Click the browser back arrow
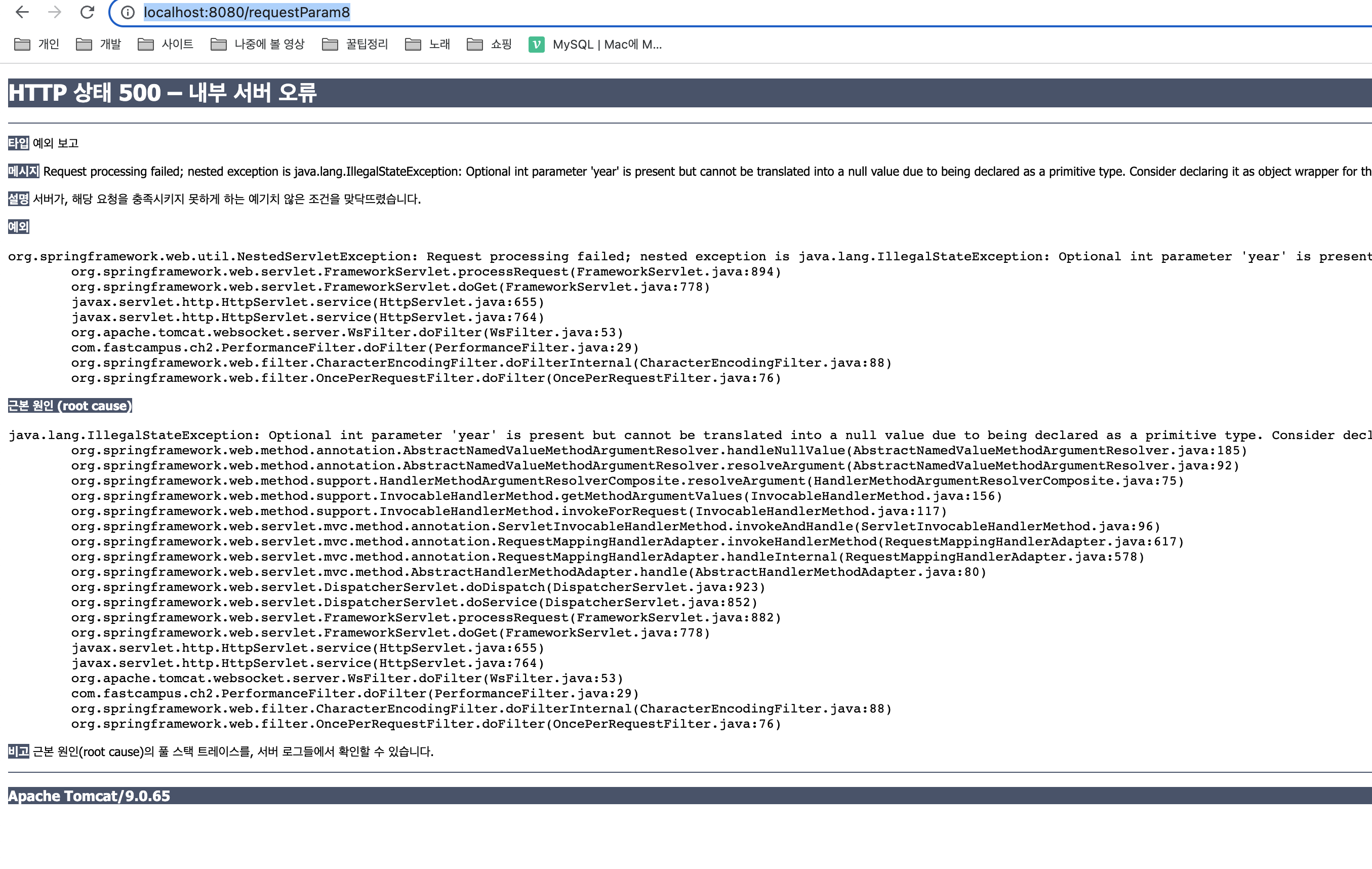This screenshot has width=1372, height=869. tap(22, 12)
